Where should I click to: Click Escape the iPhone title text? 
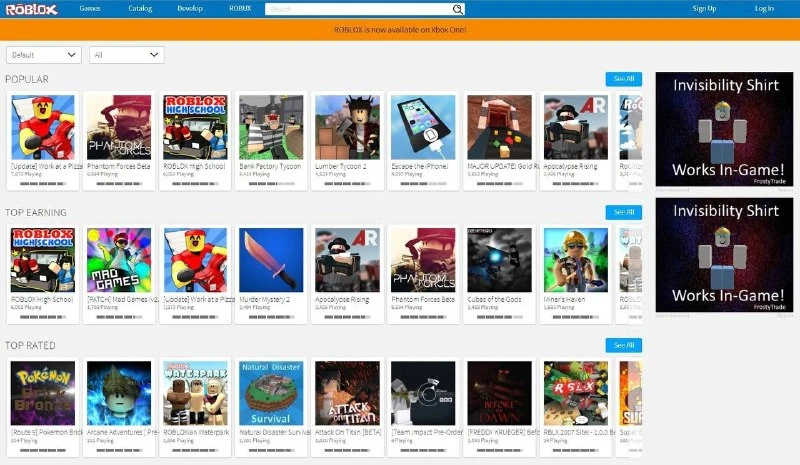(x=419, y=166)
